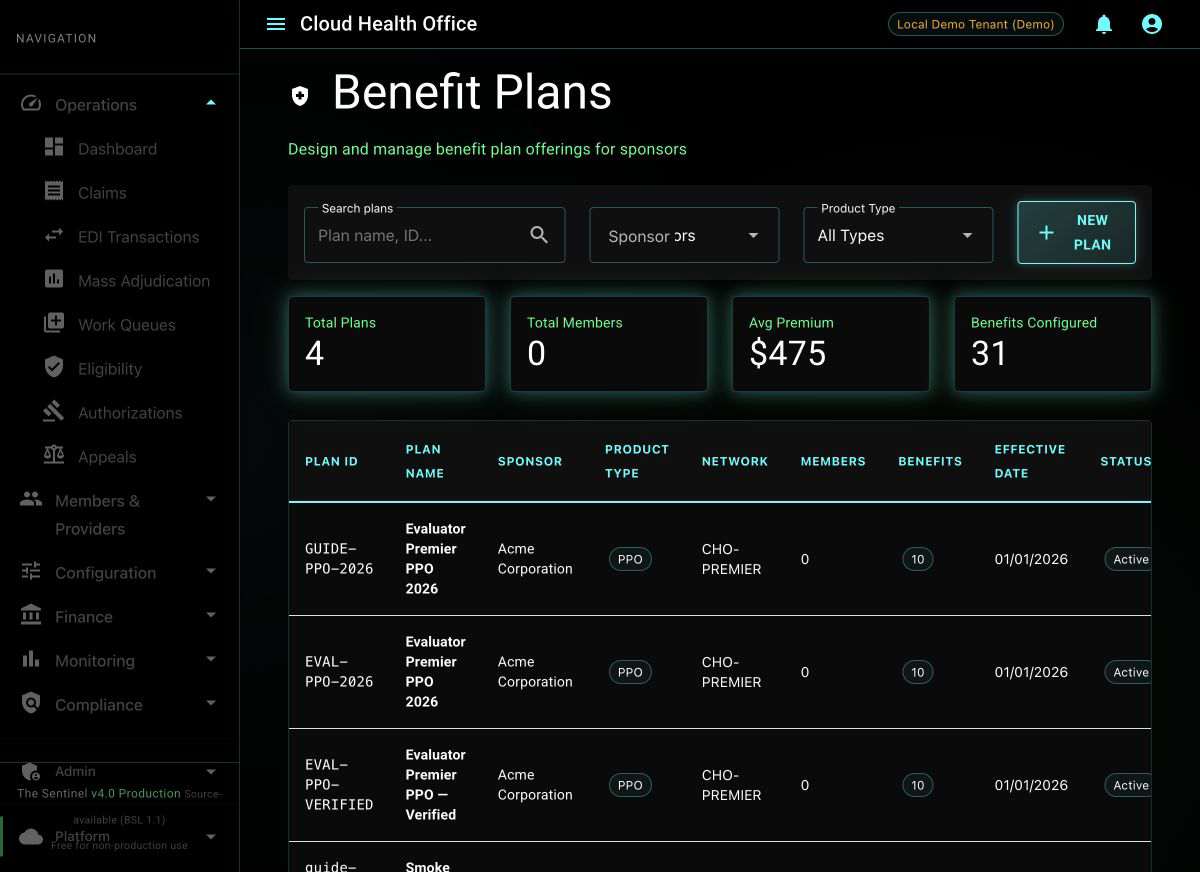Click the Total Members stat card

click(609, 343)
